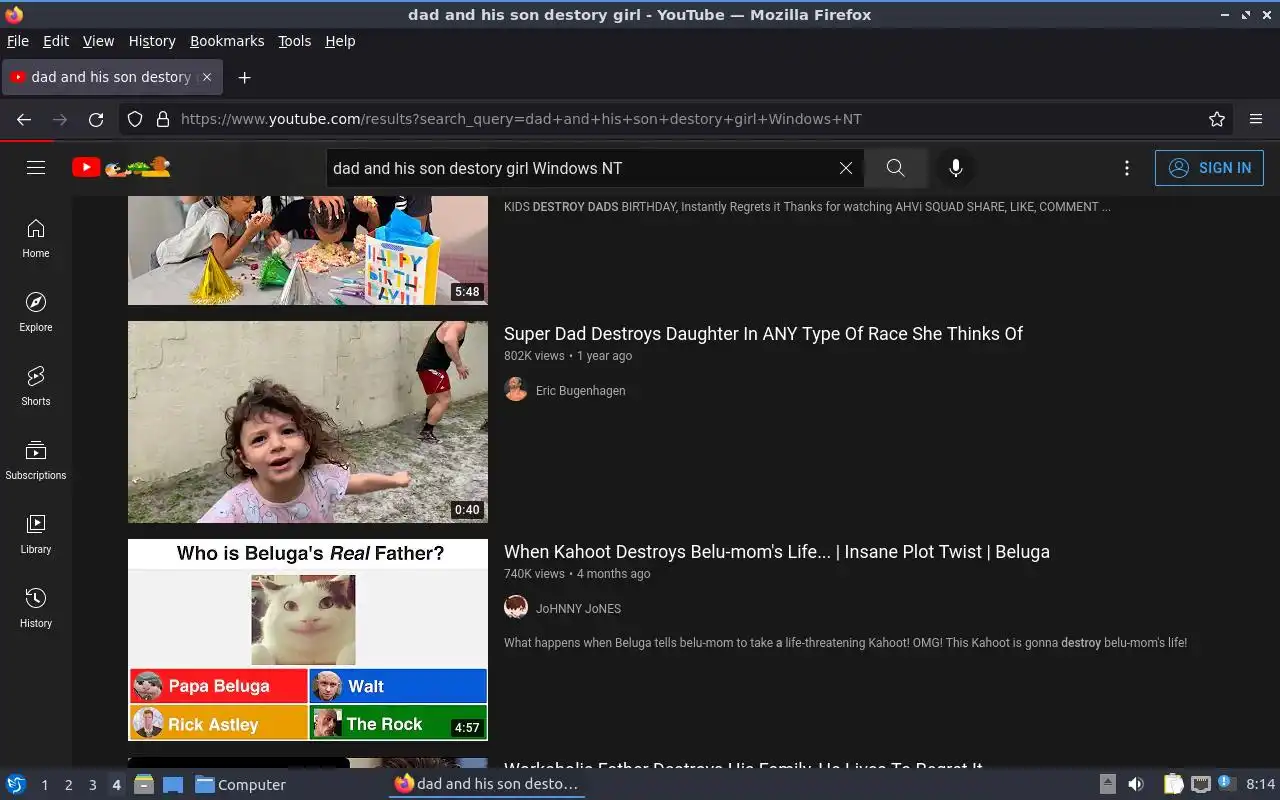Click the '802K views' text
This screenshot has height=800, width=1280.
[534, 356]
